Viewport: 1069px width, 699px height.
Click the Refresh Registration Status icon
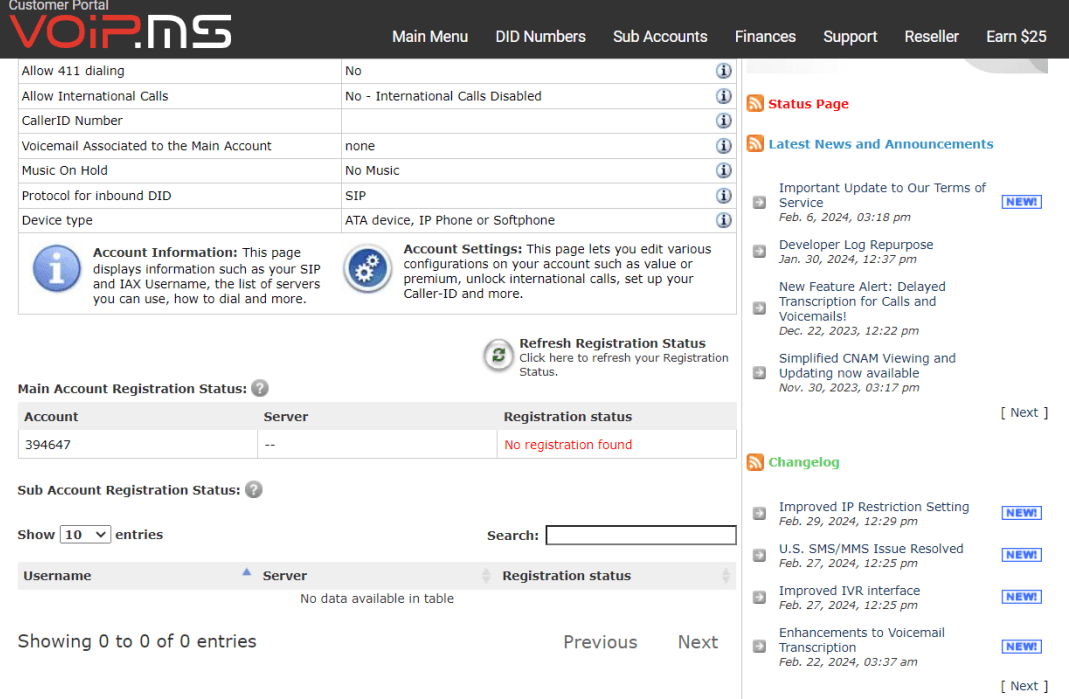pyautogui.click(x=498, y=356)
